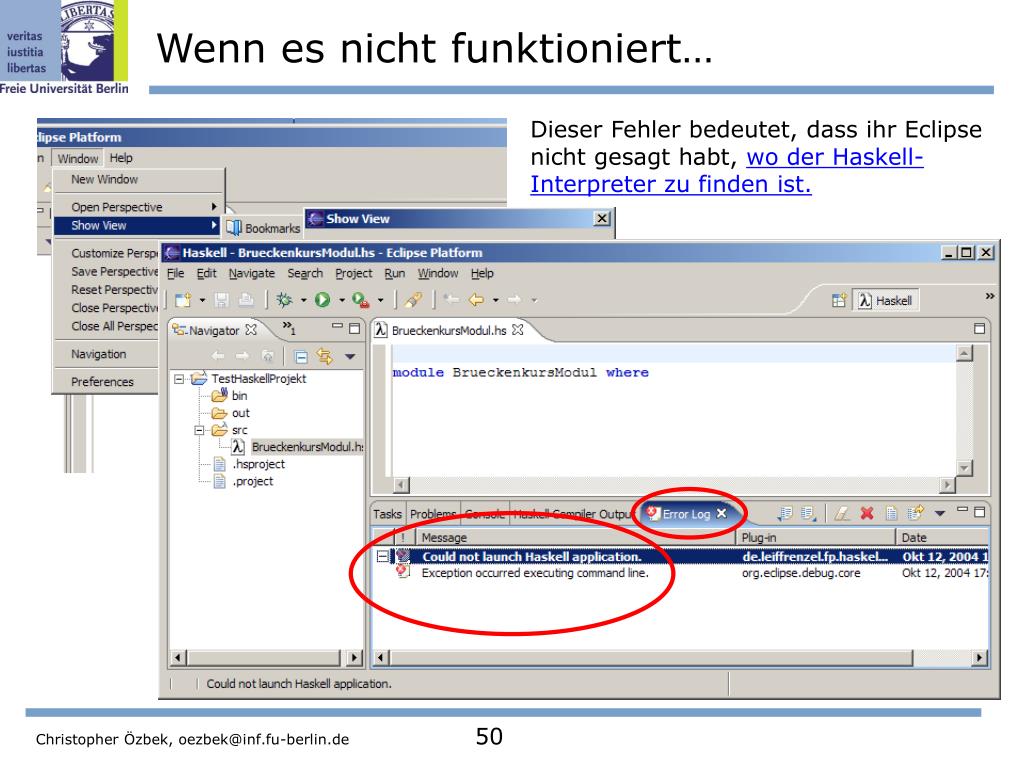Open the Back history dropdown arrow
The image size is (1024, 768).
[x=496, y=300]
